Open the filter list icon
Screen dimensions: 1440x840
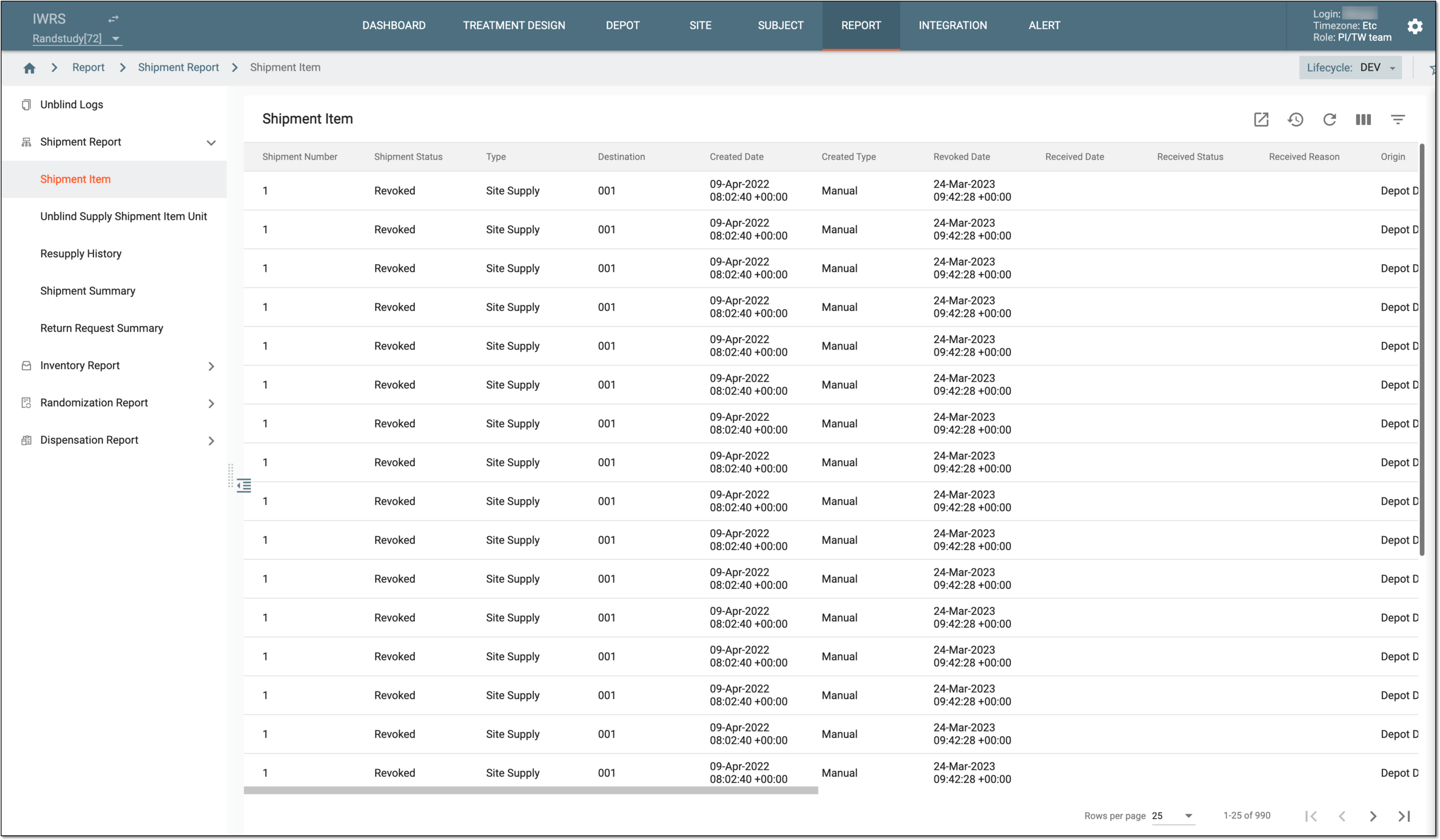1398,119
